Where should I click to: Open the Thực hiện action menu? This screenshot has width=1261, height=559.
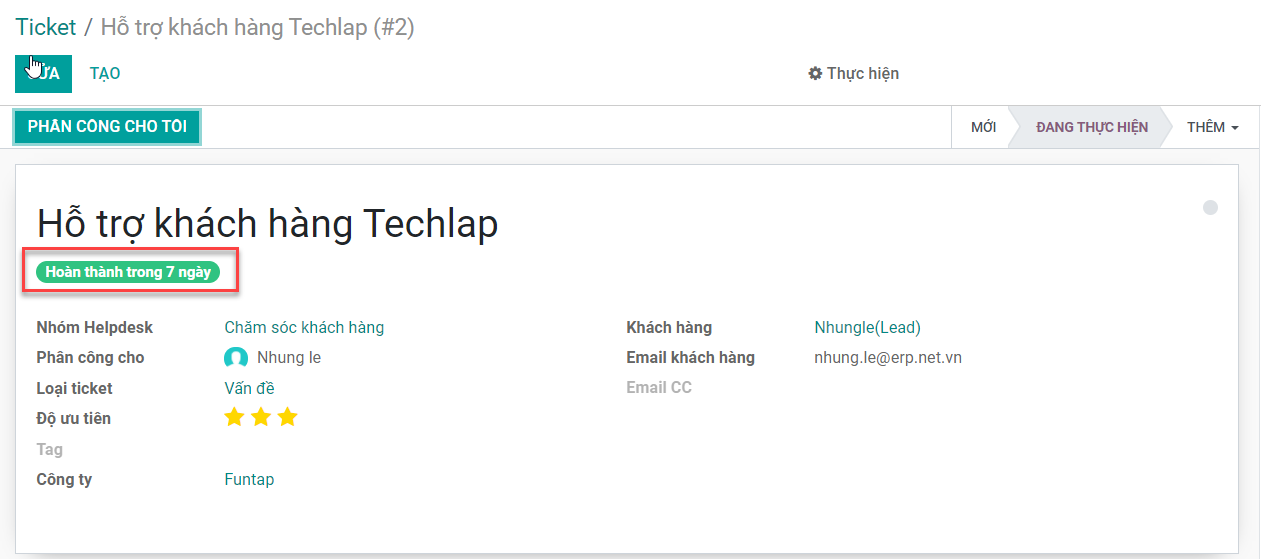pyautogui.click(x=854, y=73)
